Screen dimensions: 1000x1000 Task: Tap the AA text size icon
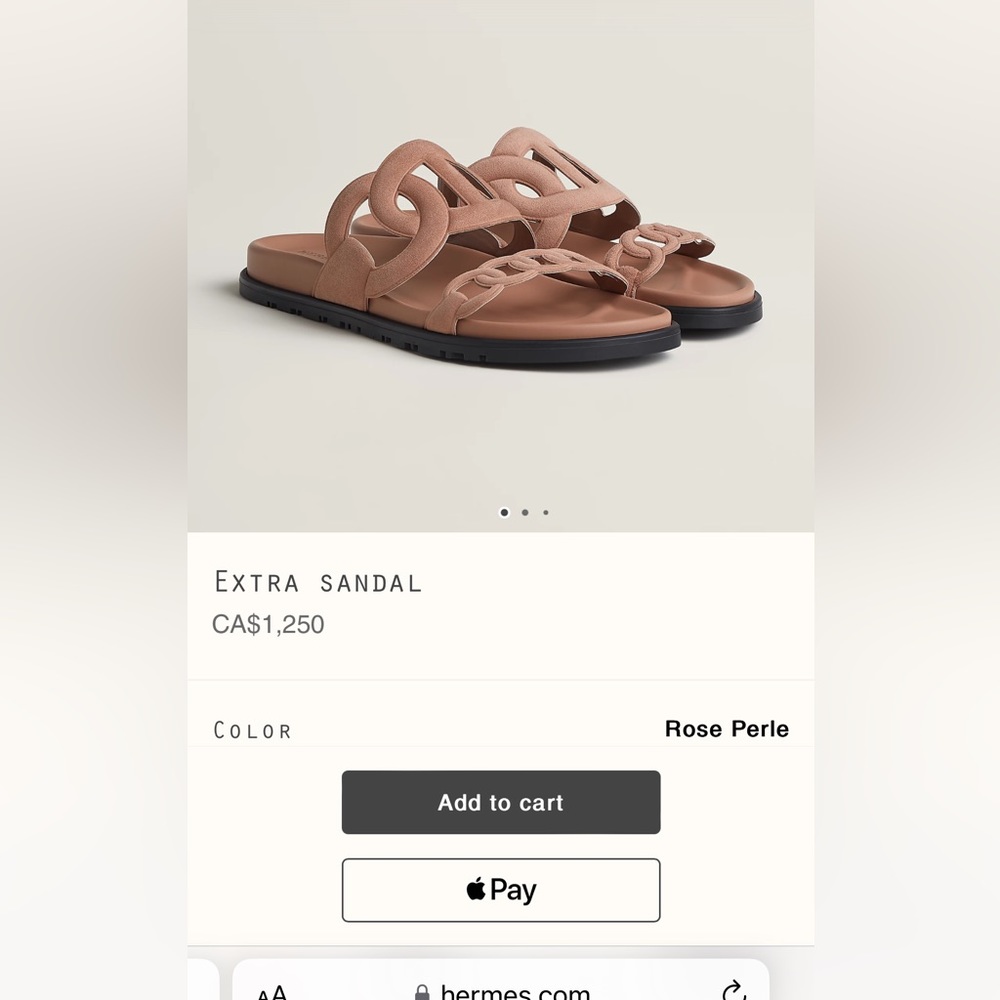[272, 993]
